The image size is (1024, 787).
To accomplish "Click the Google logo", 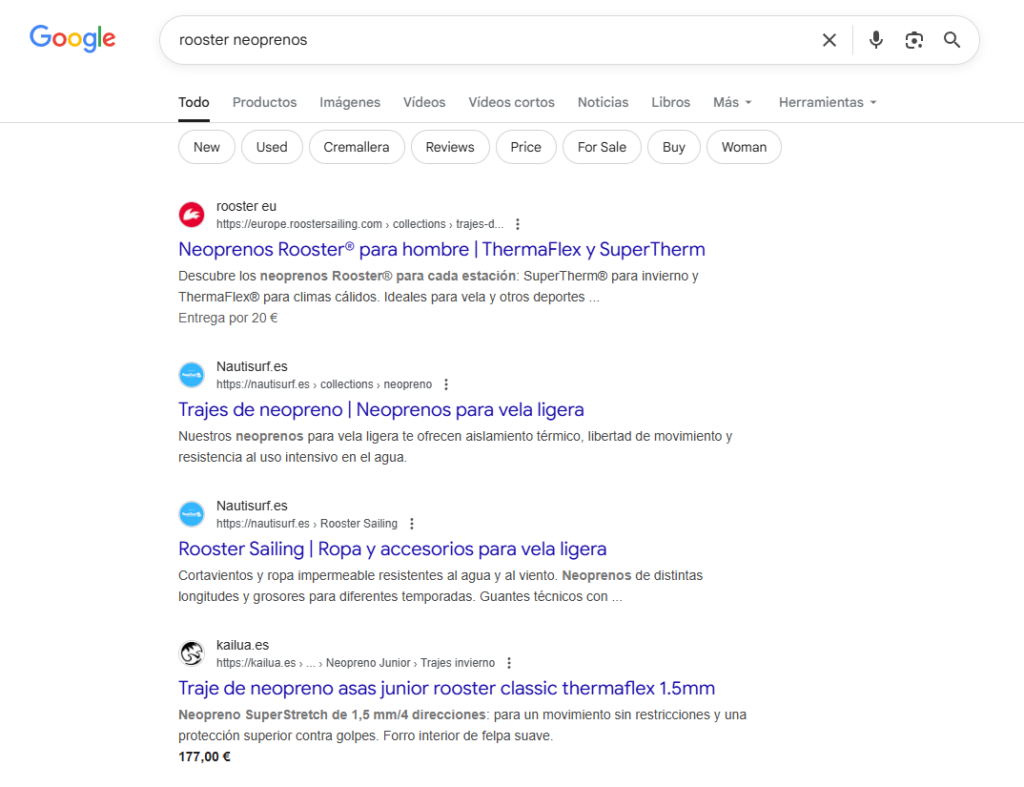I will click(x=72, y=39).
